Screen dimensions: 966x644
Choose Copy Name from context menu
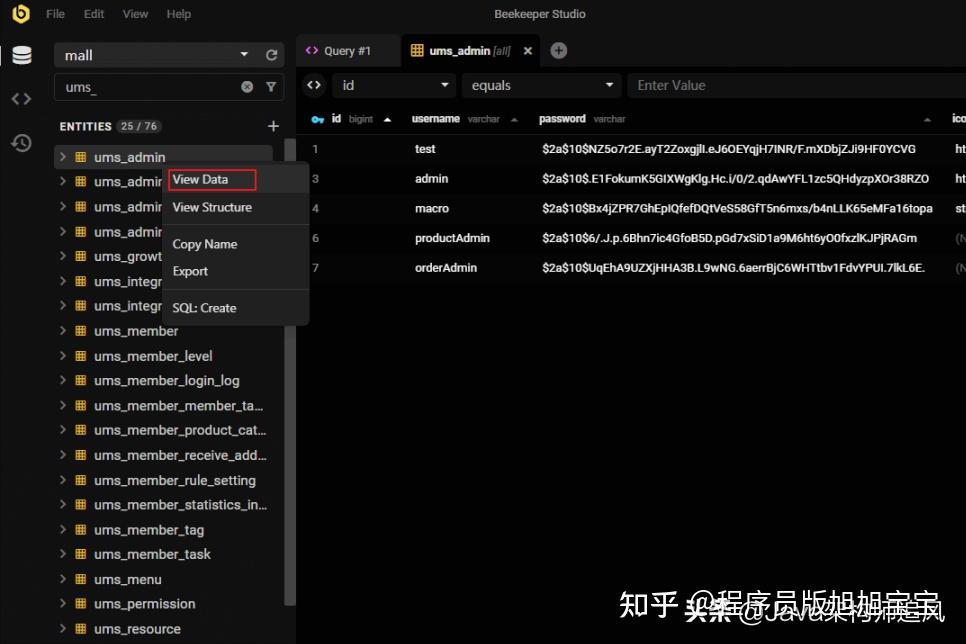(x=235, y=244)
